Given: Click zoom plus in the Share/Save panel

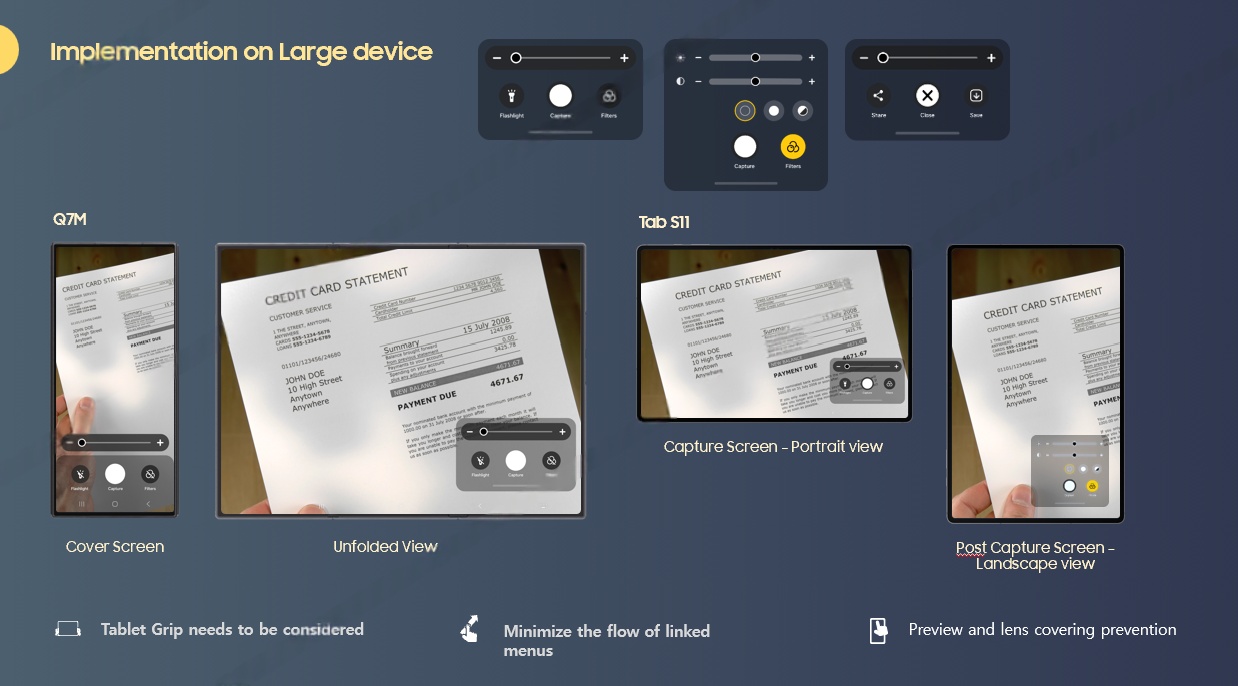Looking at the screenshot, I should (x=991, y=58).
